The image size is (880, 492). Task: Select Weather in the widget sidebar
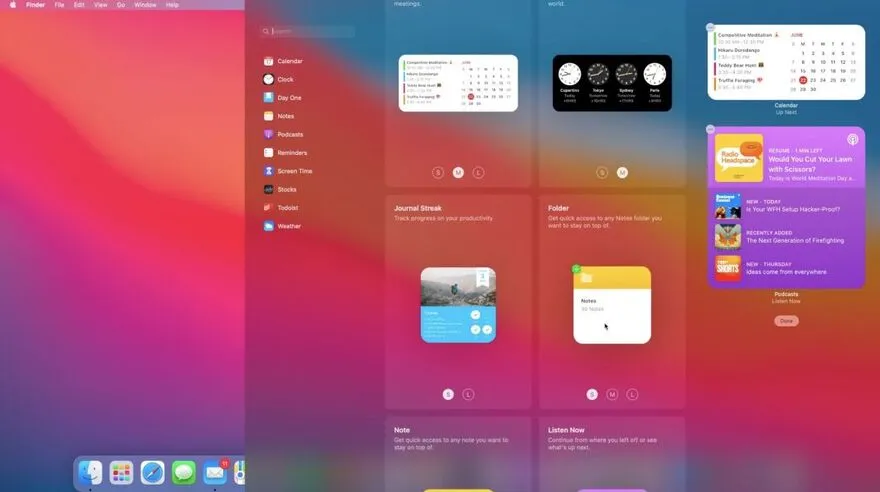point(282,226)
